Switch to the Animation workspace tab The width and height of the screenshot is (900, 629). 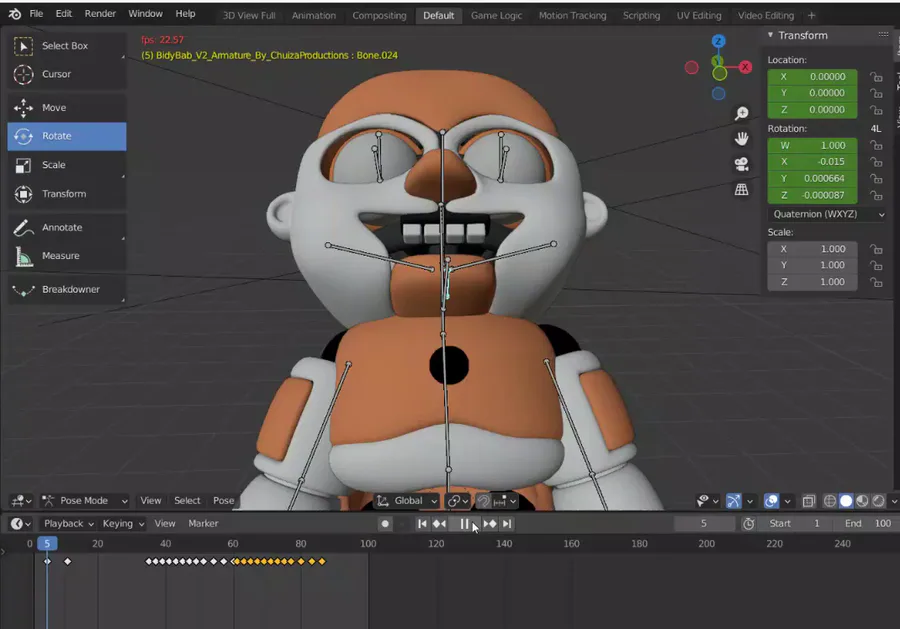[314, 16]
